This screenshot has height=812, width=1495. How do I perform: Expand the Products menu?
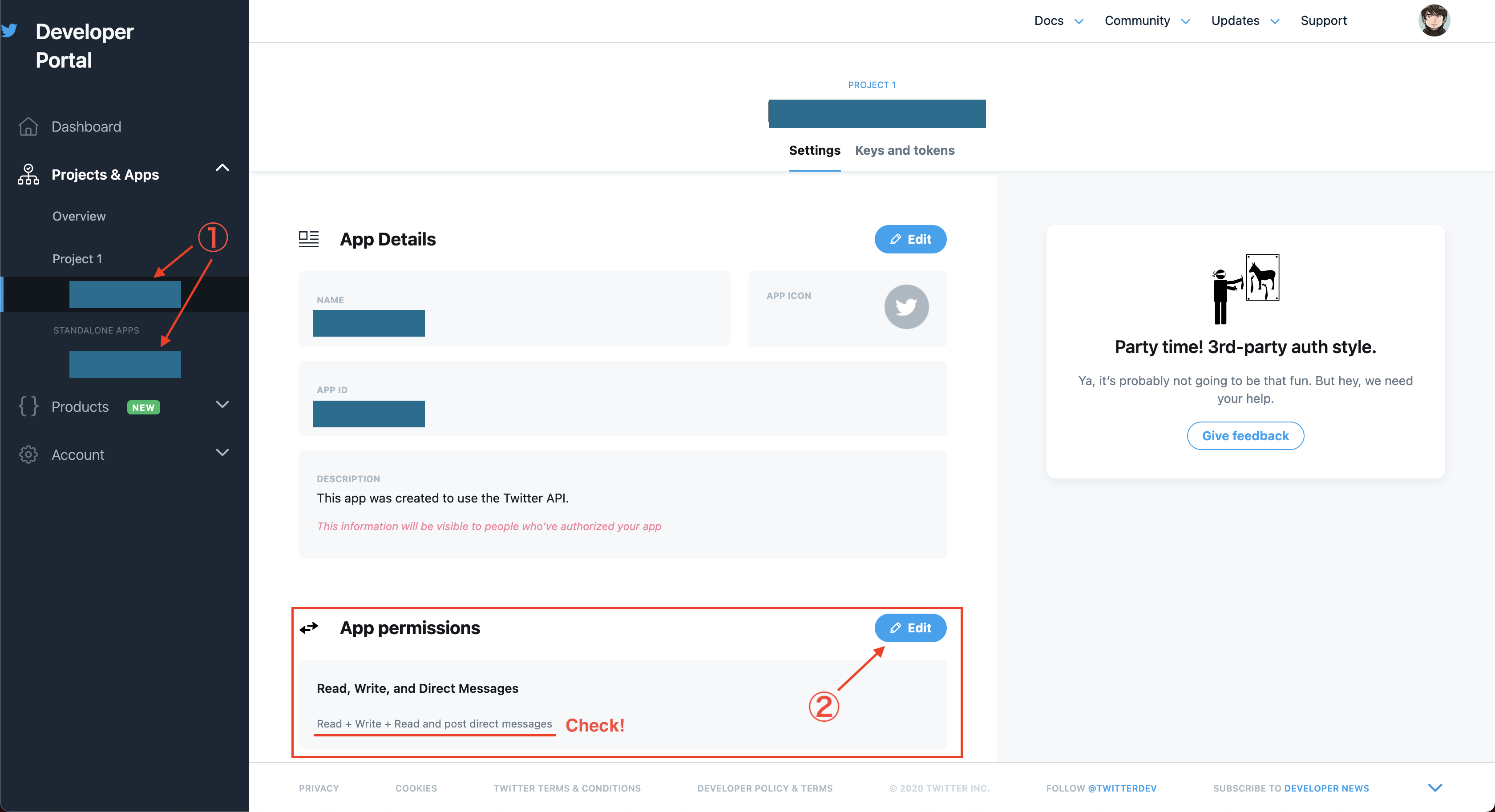click(x=222, y=404)
